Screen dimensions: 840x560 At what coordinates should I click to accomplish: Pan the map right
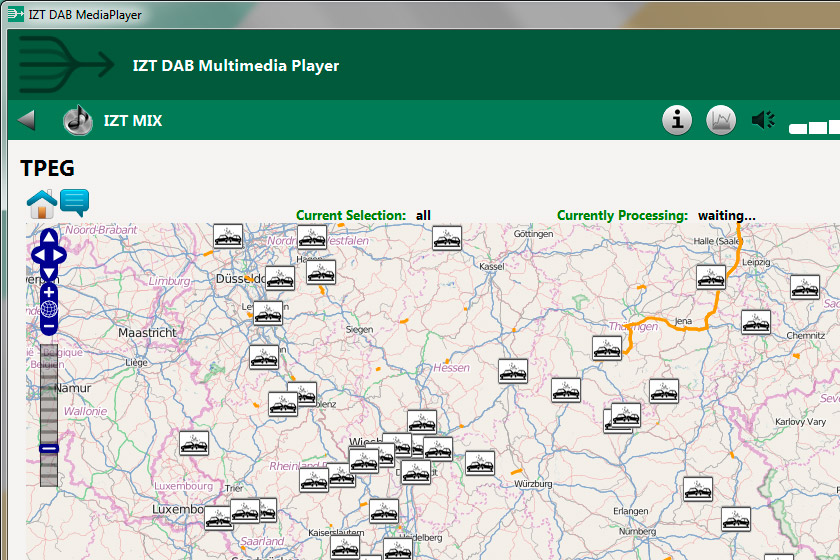[58, 255]
